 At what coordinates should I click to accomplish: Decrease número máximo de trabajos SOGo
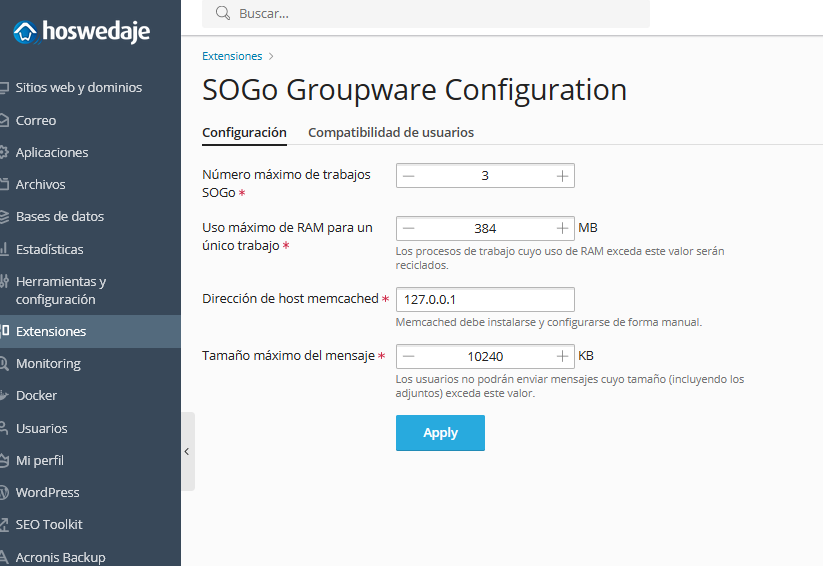[409, 176]
